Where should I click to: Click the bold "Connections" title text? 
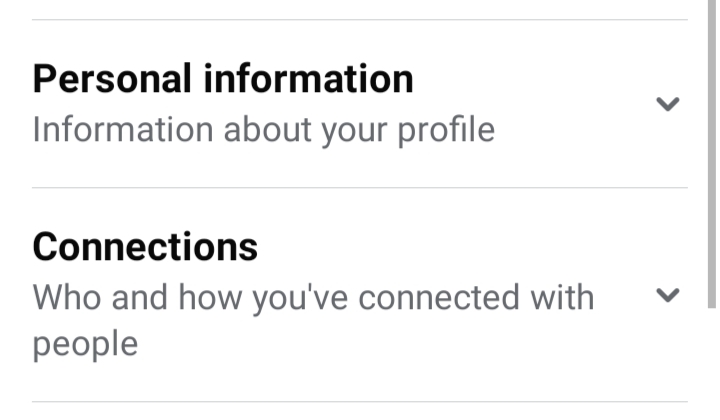point(145,246)
